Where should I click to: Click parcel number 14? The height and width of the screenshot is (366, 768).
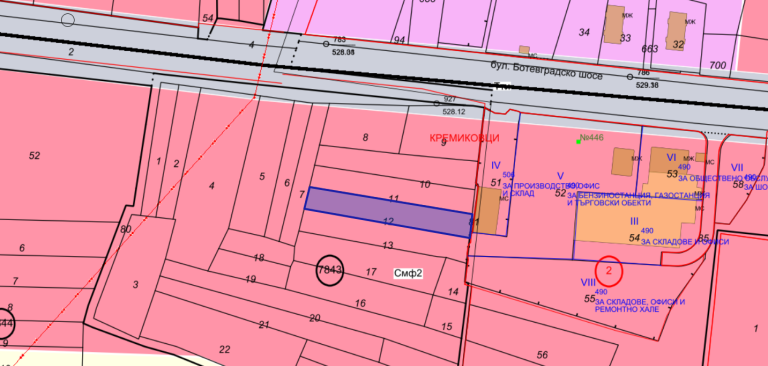click(x=454, y=292)
